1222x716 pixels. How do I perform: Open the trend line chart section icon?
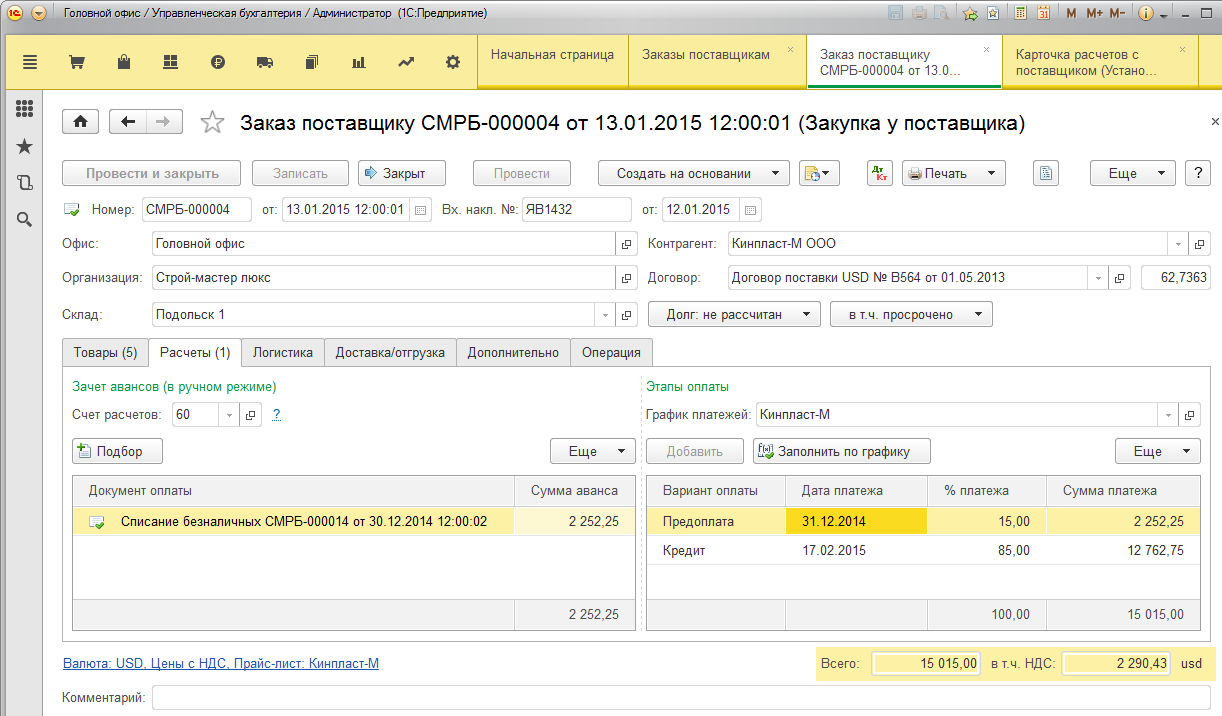pyautogui.click(x=406, y=62)
